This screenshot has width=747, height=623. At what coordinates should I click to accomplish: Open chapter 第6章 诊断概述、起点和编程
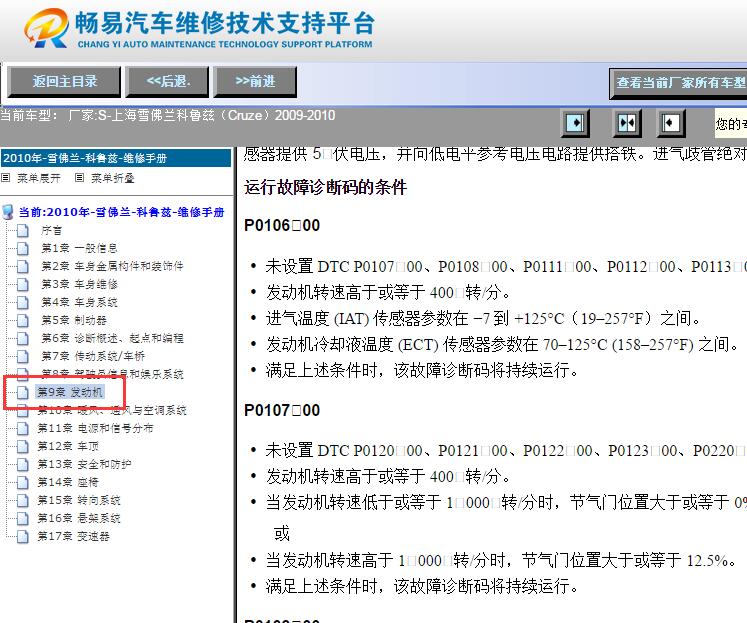[x=112, y=338]
